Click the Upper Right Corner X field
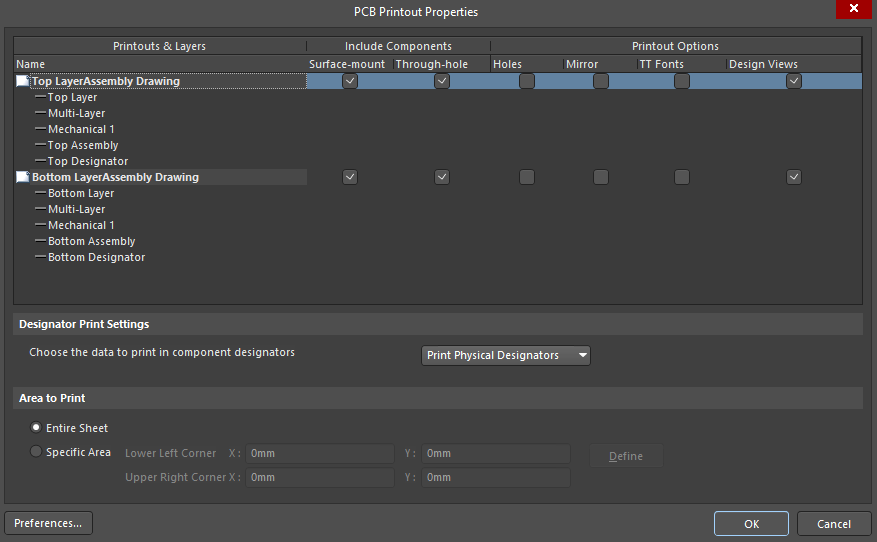877x542 pixels. [319, 478]
